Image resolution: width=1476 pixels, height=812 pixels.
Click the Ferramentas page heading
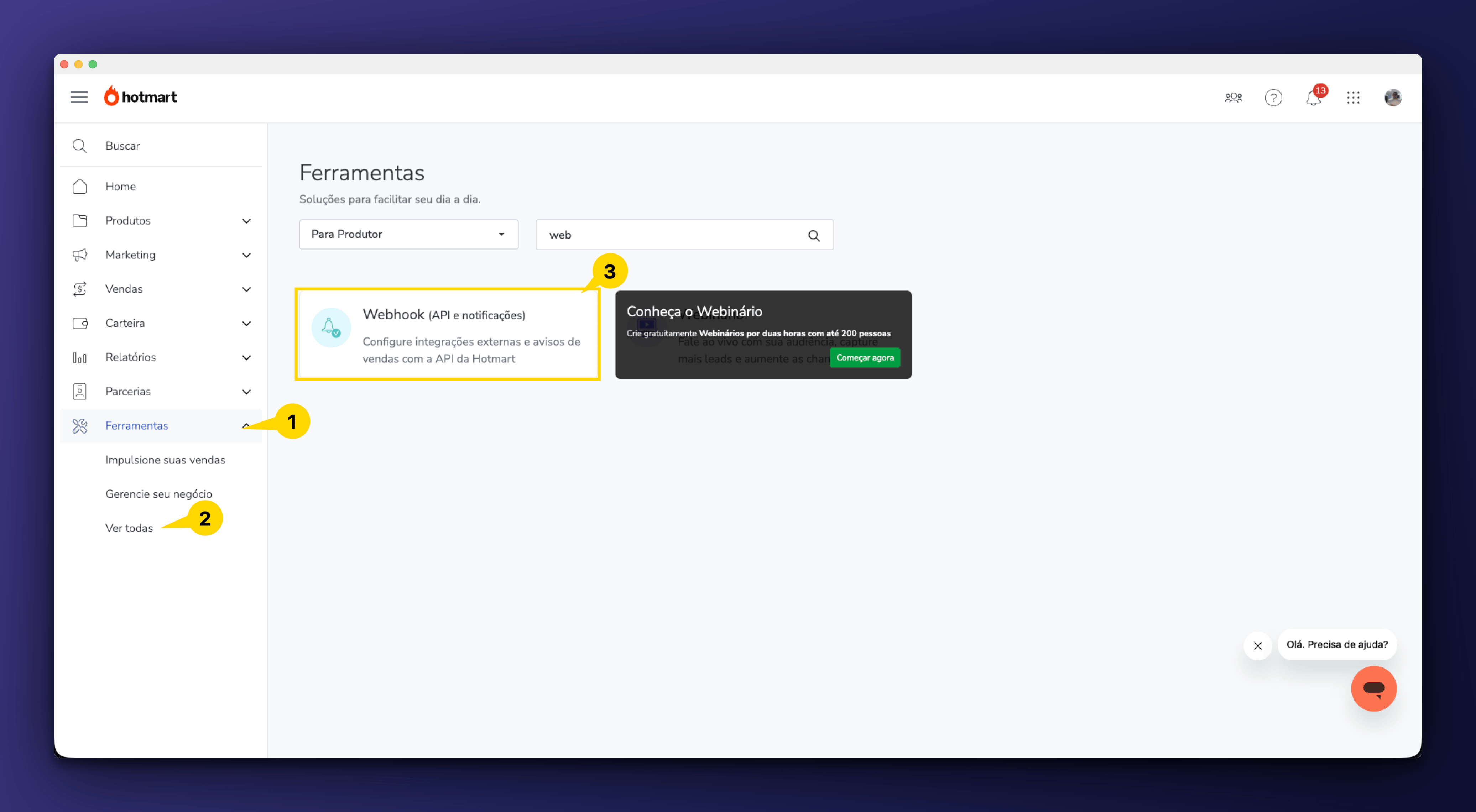point(361,172)
